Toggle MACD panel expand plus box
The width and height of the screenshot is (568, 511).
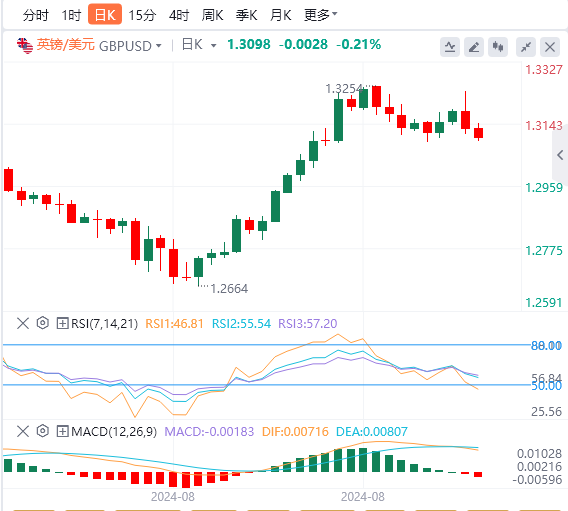62,431
